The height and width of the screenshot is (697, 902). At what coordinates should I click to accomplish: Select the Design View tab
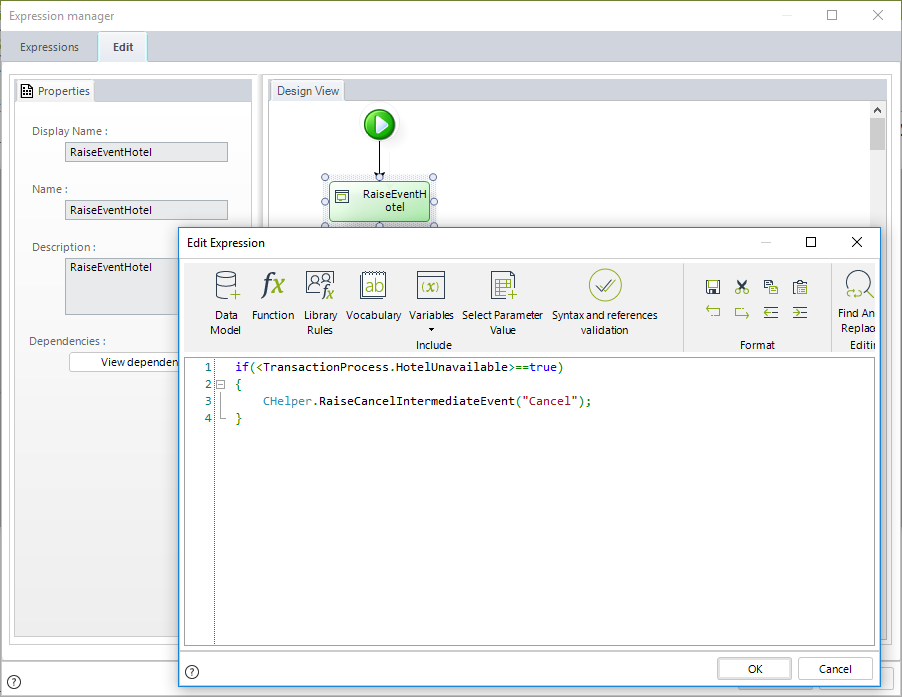click(308, 91)
